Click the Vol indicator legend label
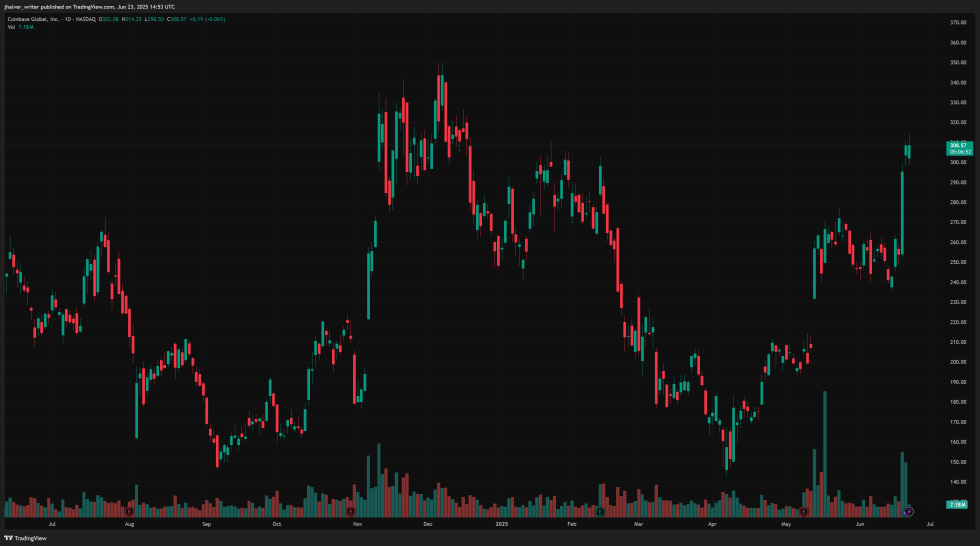This screenshot has width=980, height=546. tap(12, 27)
